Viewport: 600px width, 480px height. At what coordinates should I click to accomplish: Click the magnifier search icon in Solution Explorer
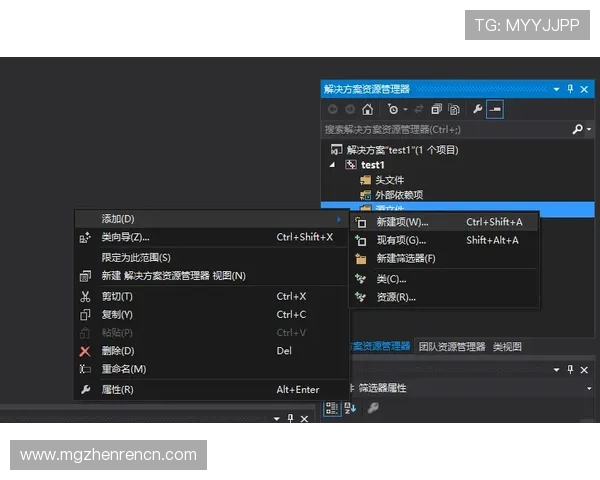[x=577, y=129]
